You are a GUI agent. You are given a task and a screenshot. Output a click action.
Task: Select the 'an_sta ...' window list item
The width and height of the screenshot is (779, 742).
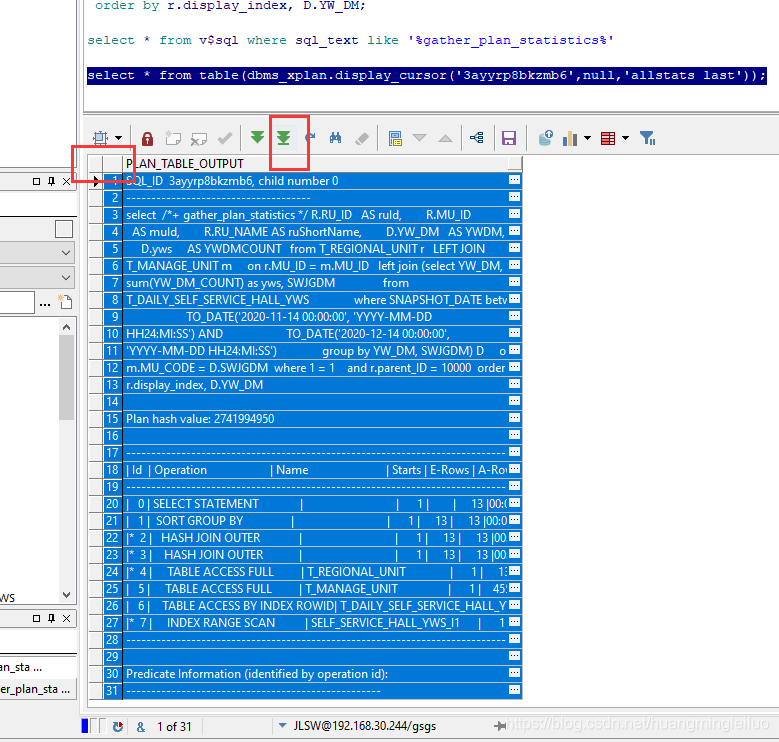pyautogui.click(x=38, y=667)
